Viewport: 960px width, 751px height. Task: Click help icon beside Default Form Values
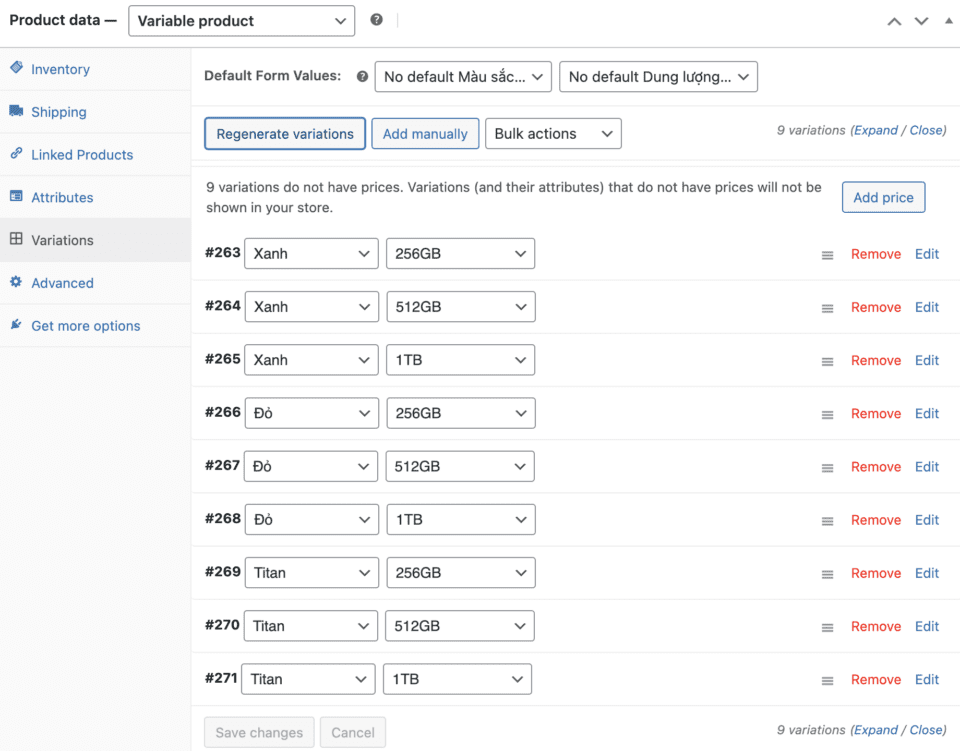tap(362, 77)
